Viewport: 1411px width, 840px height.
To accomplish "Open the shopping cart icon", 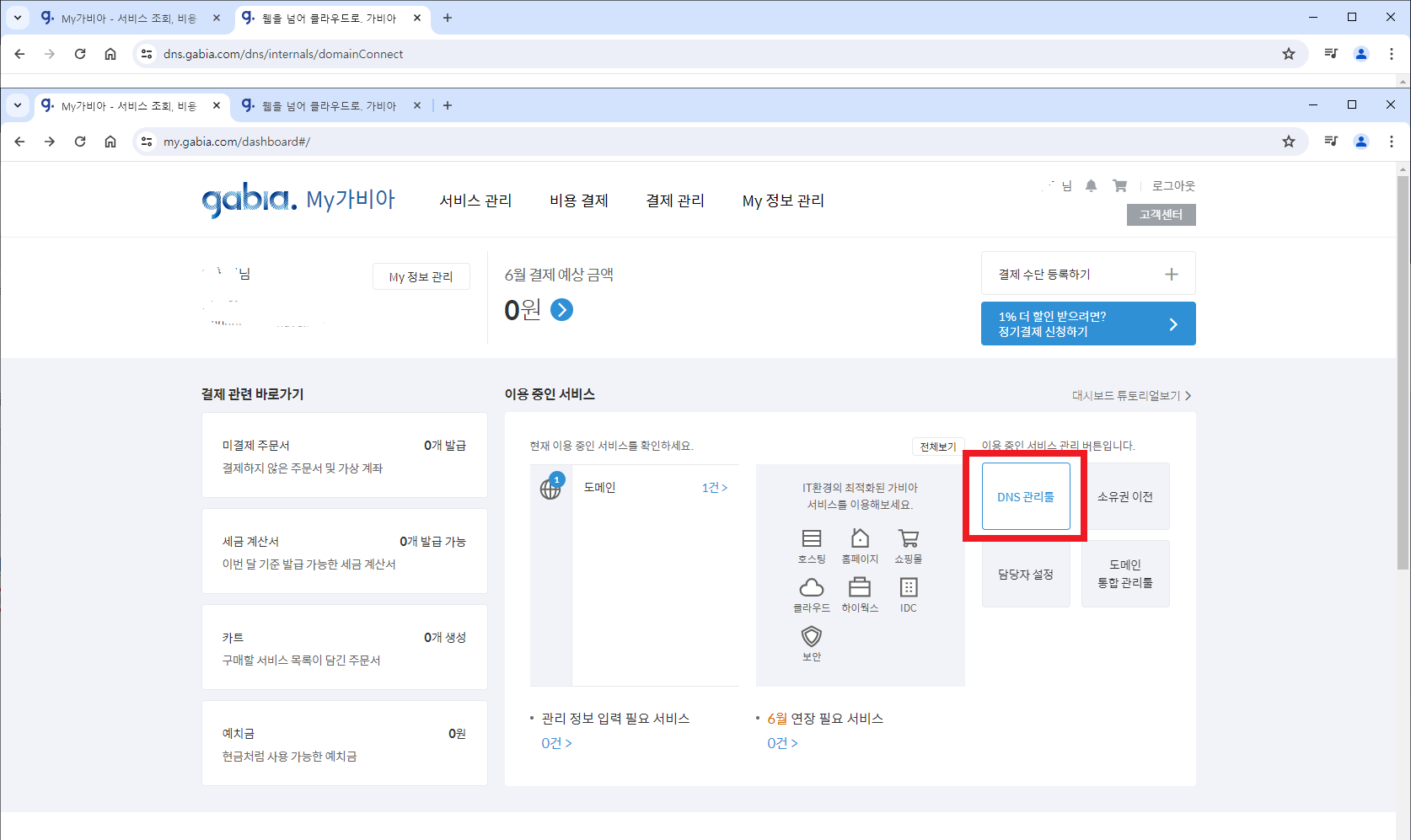I will click(x=1119, y=186).
